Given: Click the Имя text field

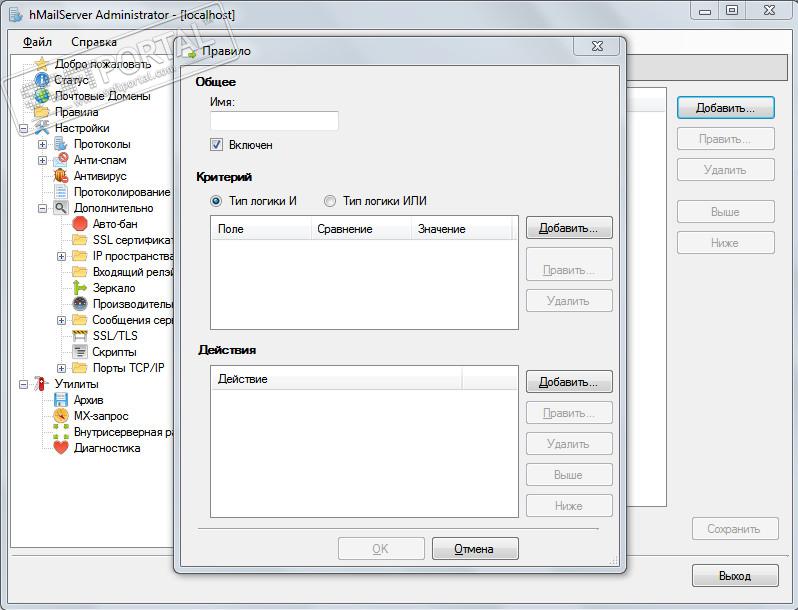Looking at the screenshot, I should coord(274,121).
